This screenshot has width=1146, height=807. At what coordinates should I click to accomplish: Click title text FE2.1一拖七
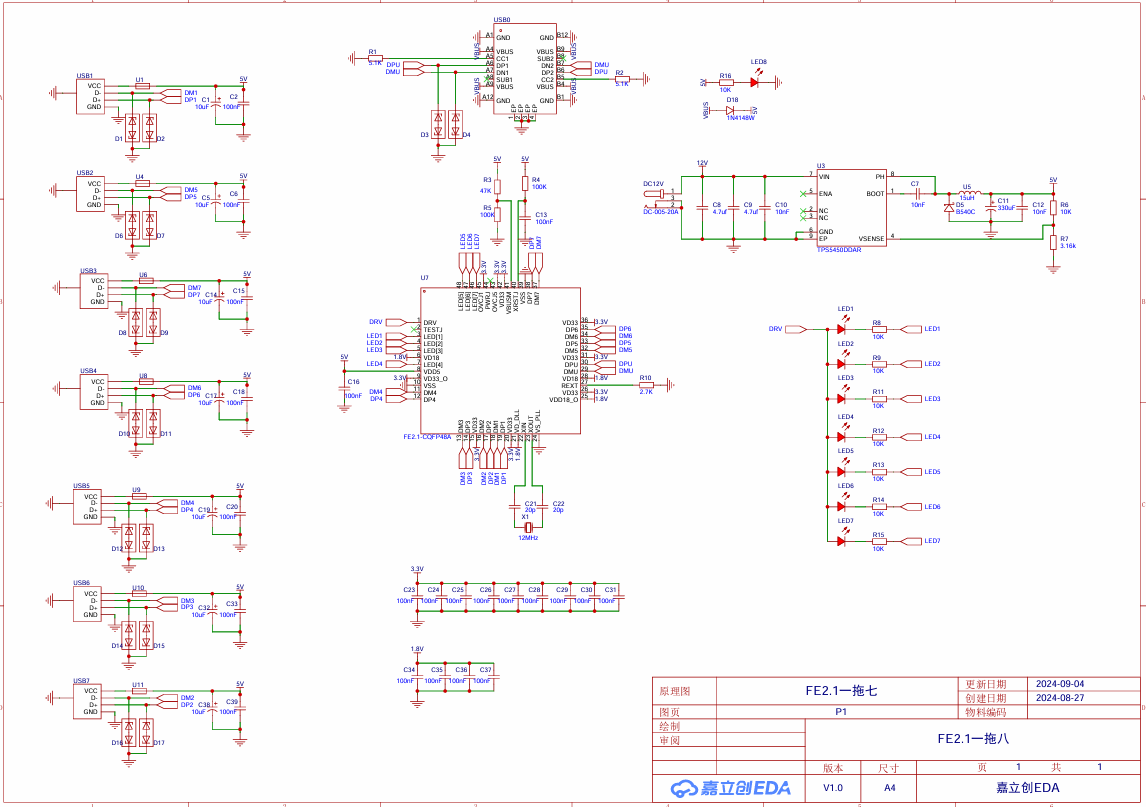pyautogui.click(x=841, y=691)
